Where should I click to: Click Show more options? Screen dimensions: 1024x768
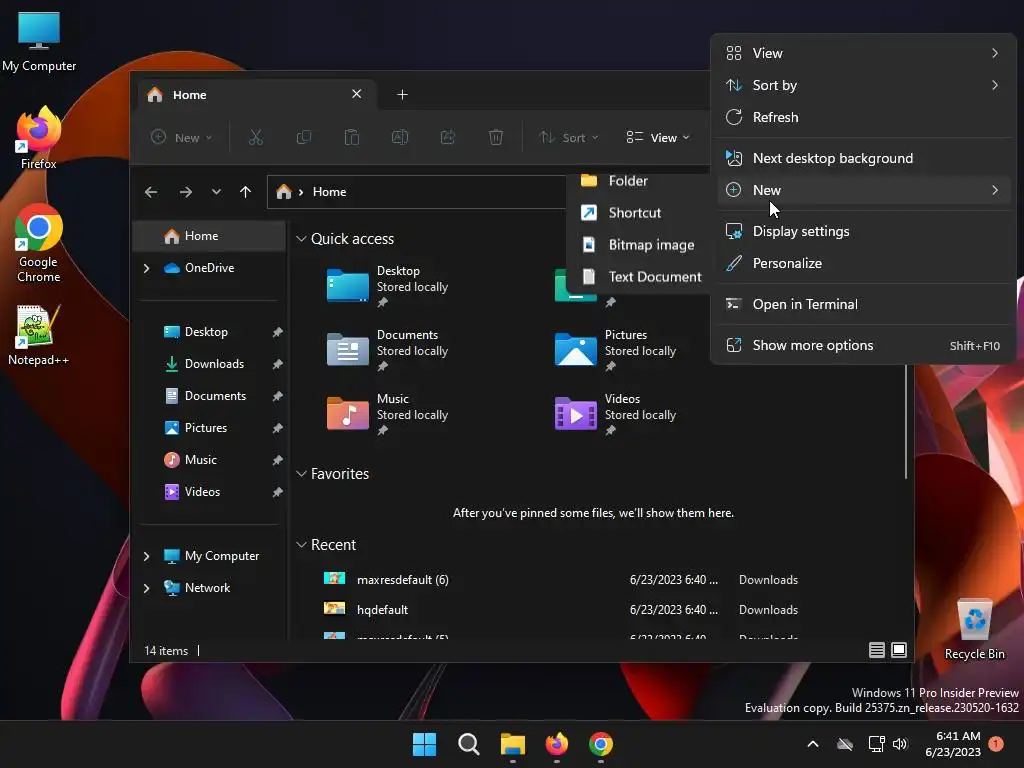pos(863,345)
